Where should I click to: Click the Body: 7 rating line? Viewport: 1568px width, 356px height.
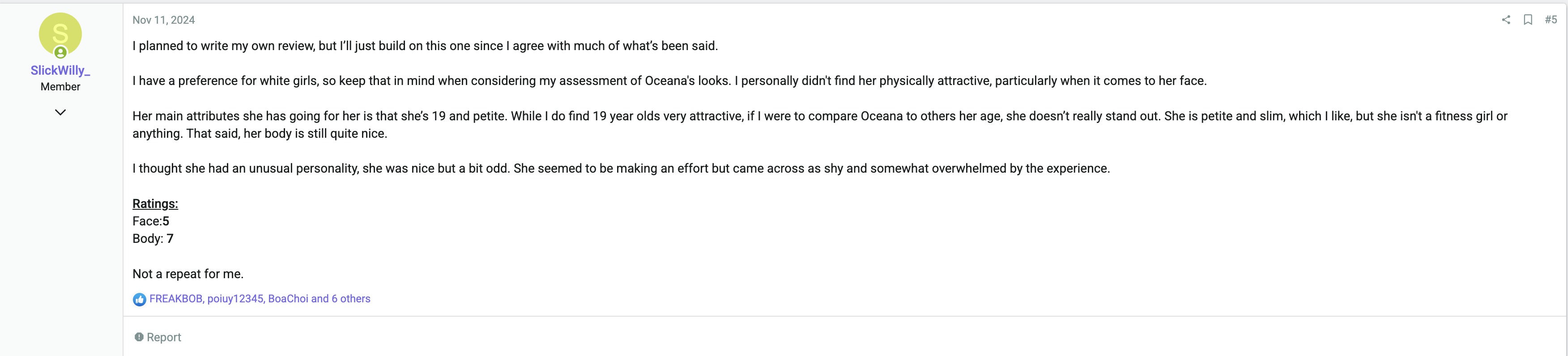pos(153,238)
